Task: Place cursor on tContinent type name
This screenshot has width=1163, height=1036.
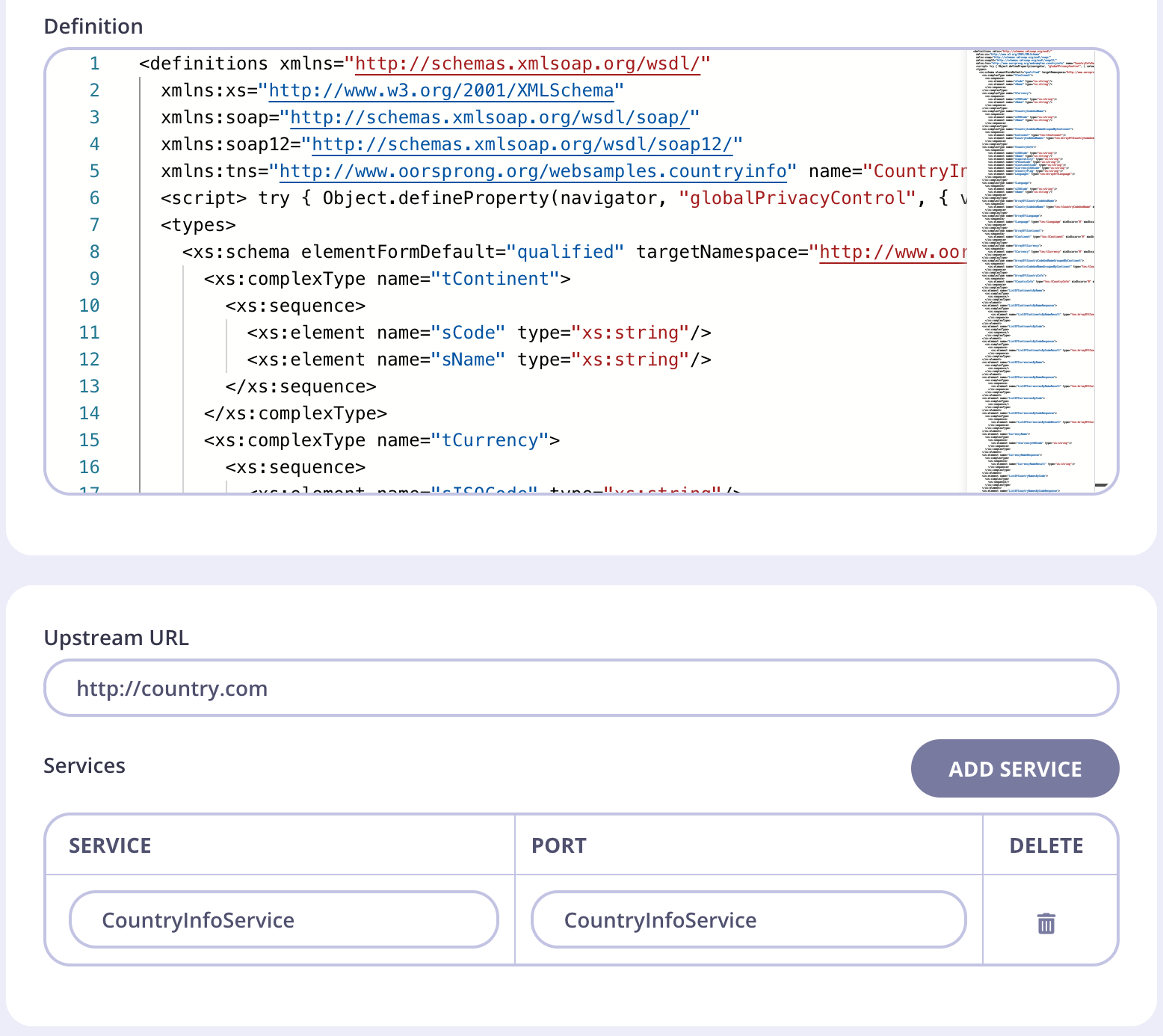Action: coord(496,279)
